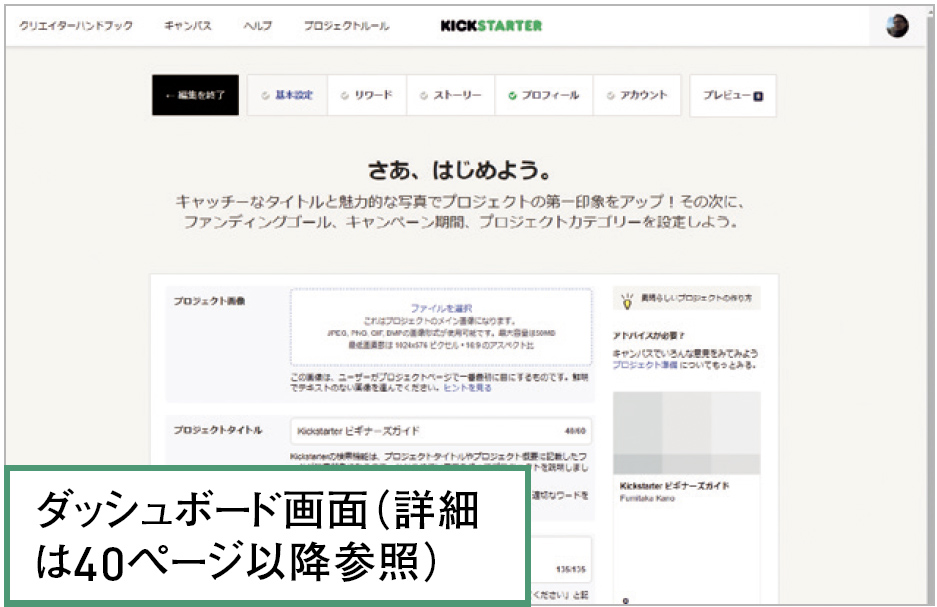The image size is (937, 607).
Task: Click the lightbulb 素晴らしいプロジェクトの作り方 tip
Action: [x=687, y=299]
